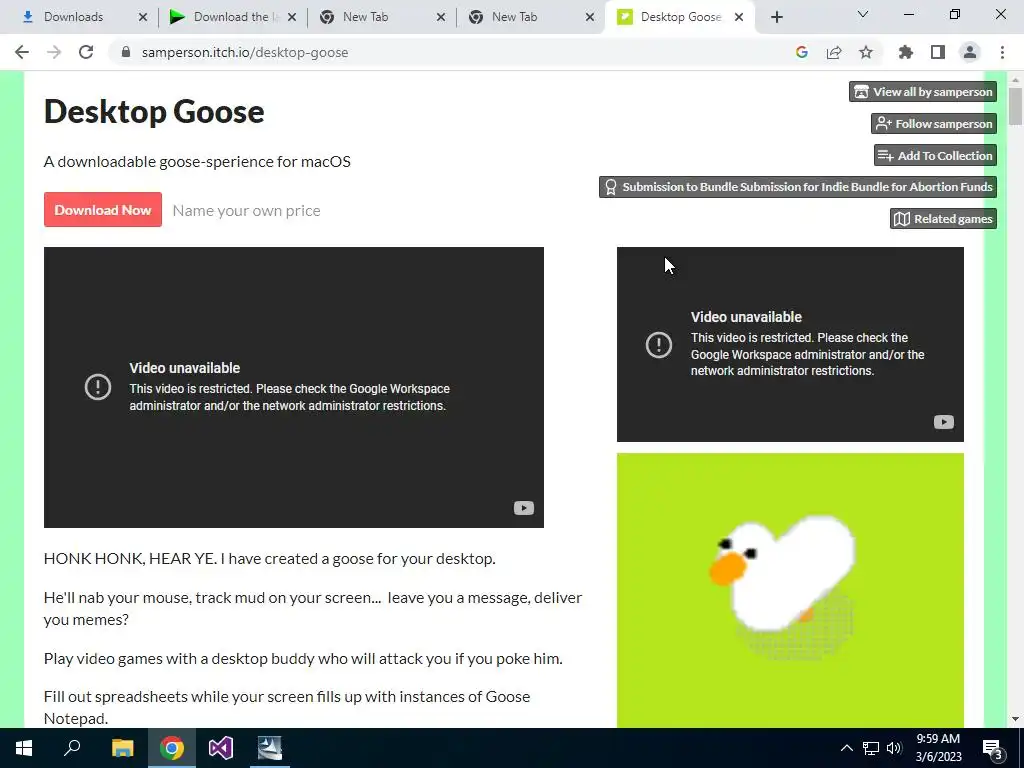Open Visual Studio from taskbar
Screen dimensions: 1024x768
point(221,748)
